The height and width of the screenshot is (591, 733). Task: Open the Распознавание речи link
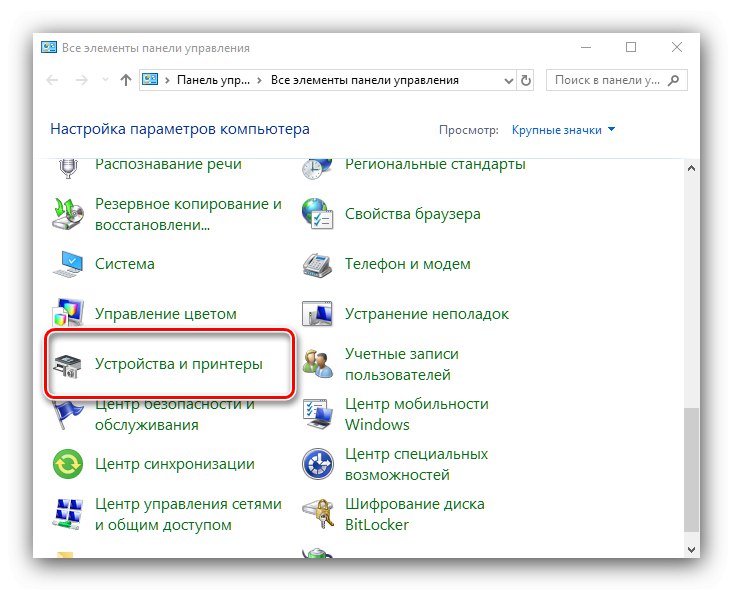[168, 165]
